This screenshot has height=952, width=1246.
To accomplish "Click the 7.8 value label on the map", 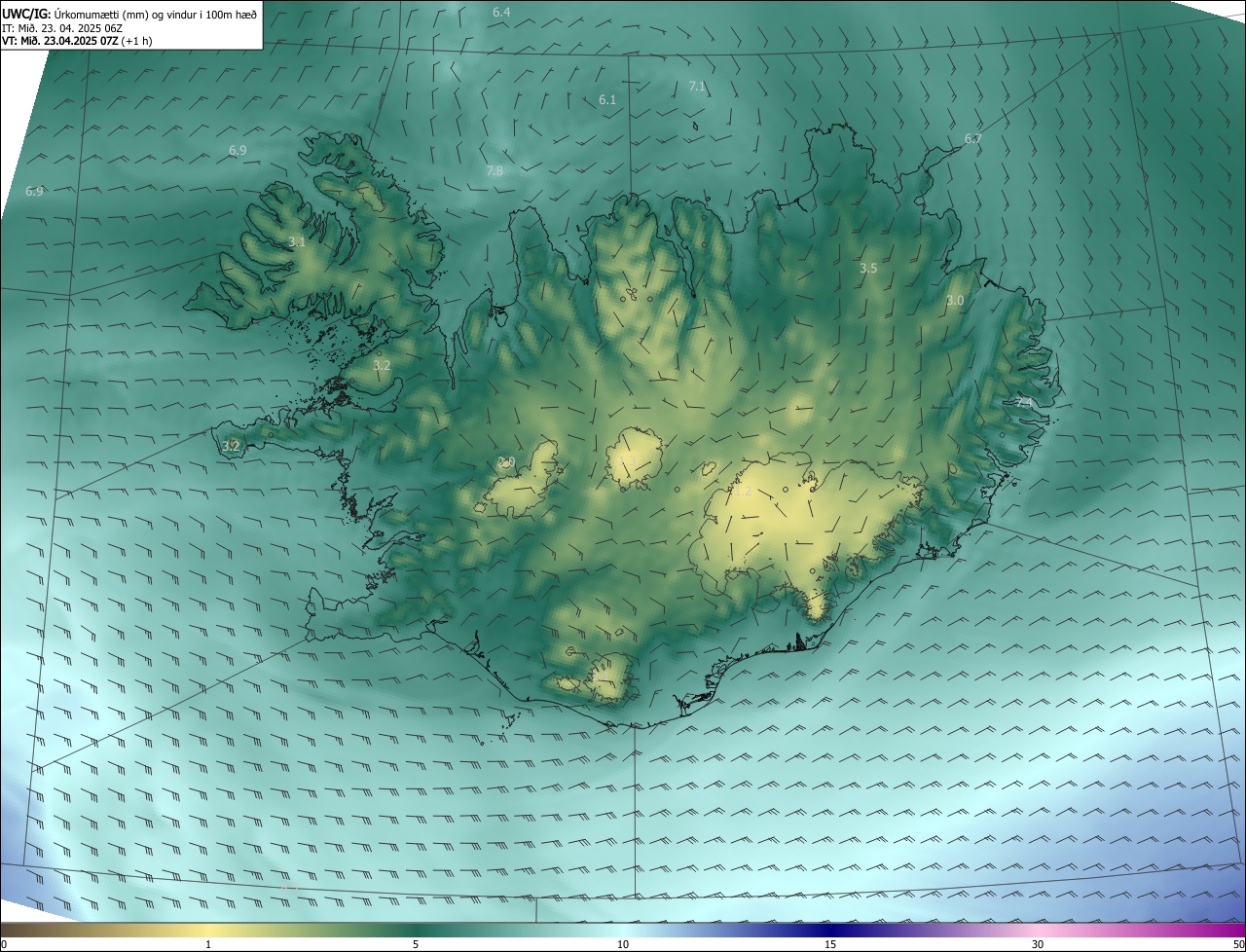I will (495, 171).
